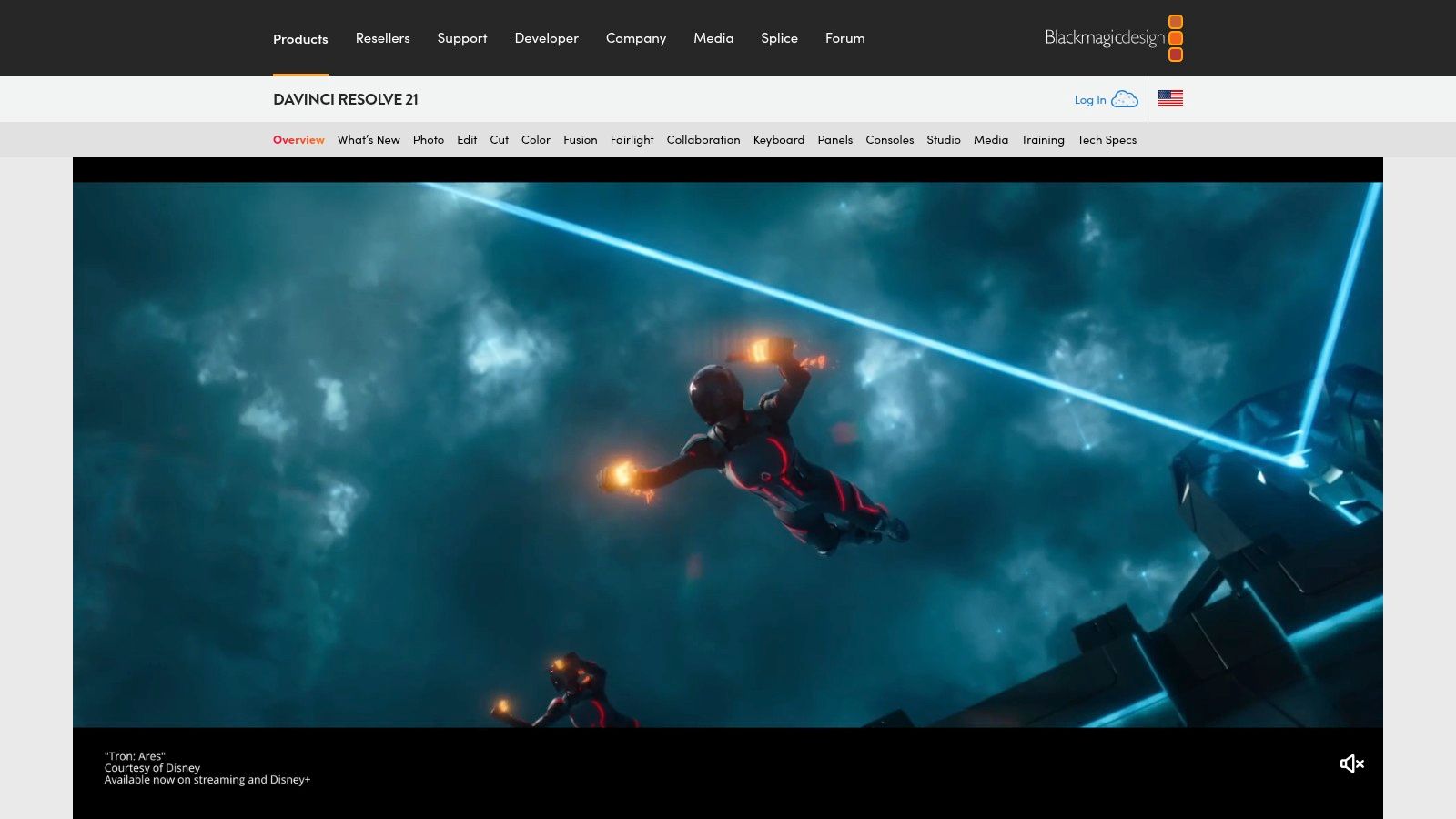Viewport: 1456px width, 819px height.
Task: Unmute the video with speaker icon
Action: coord(1351,763)
